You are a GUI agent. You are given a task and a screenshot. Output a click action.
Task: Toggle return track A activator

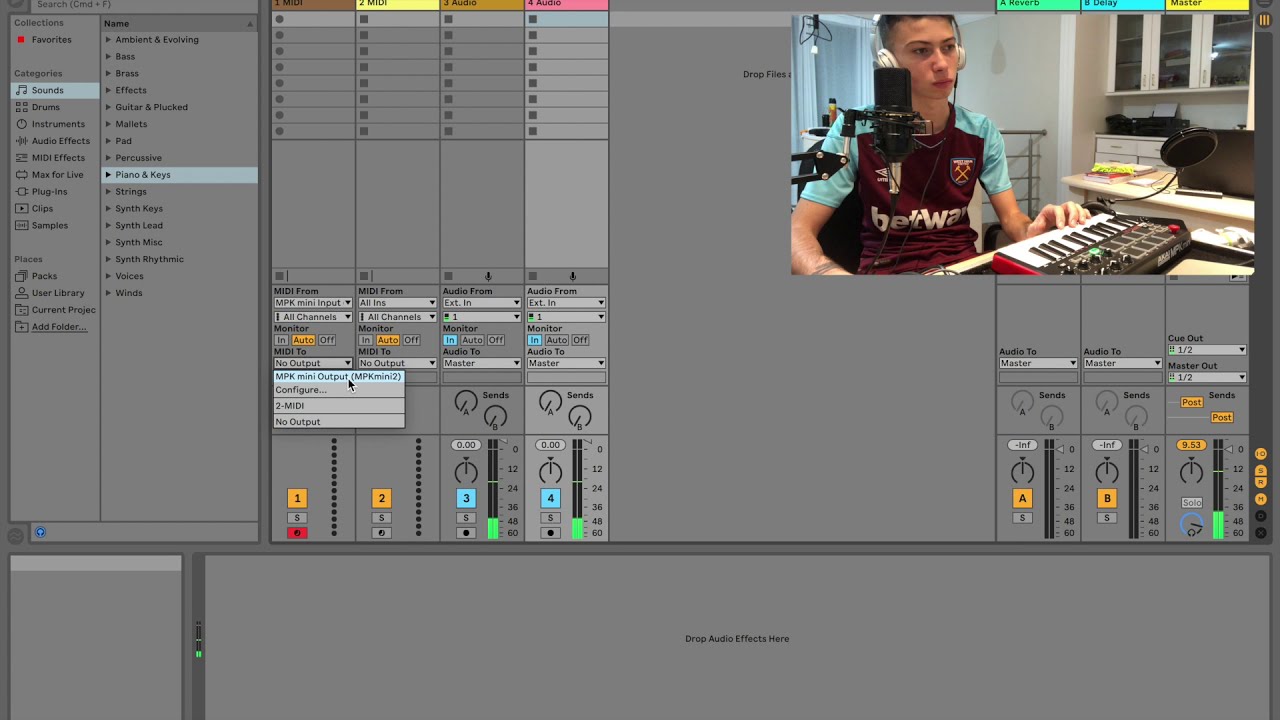point(1022,498)
